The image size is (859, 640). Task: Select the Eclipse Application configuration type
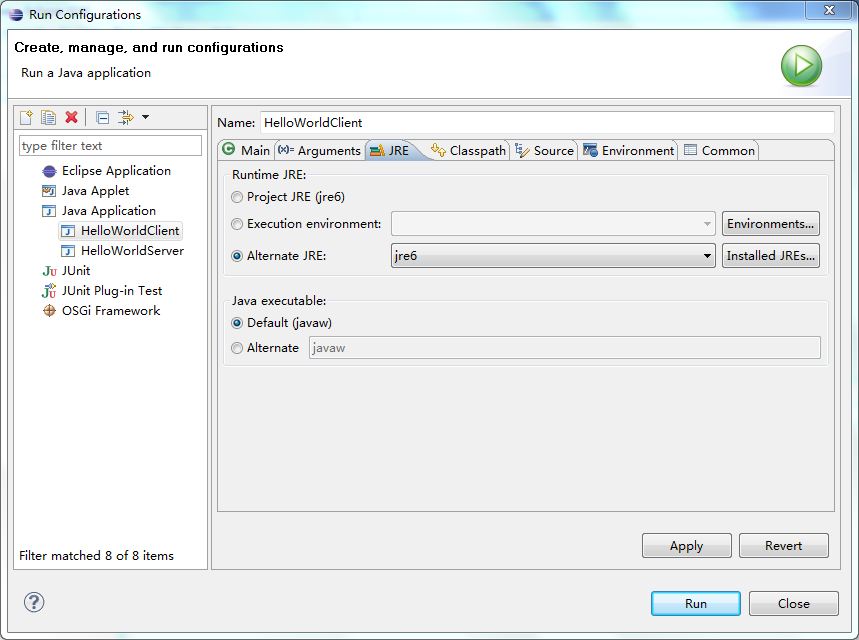115,171
